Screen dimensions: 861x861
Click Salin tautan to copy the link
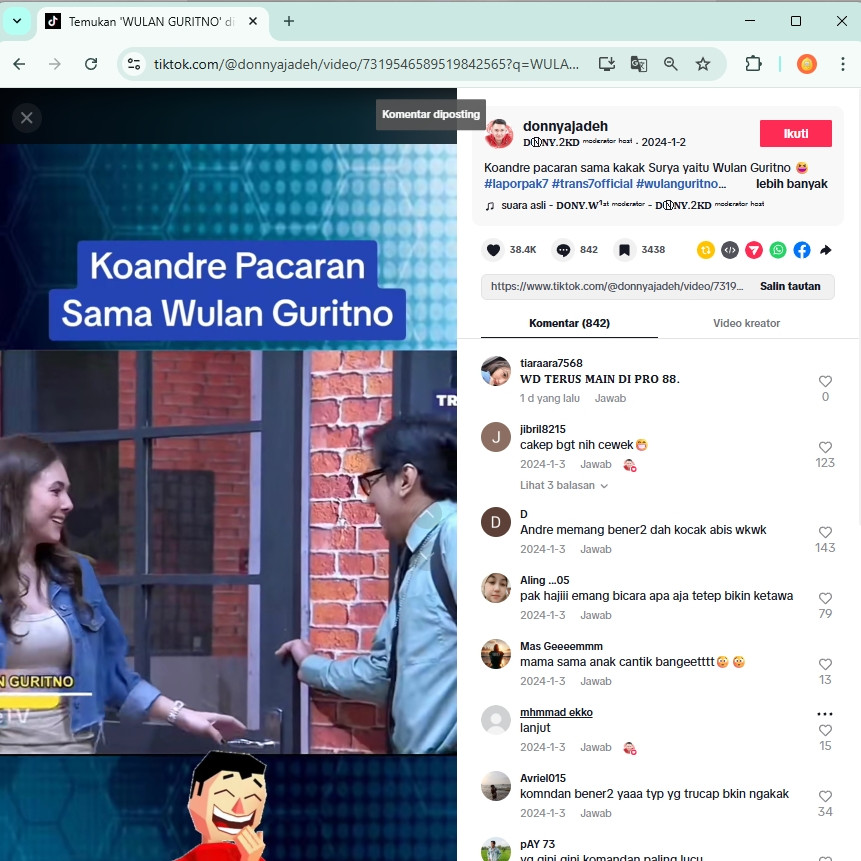coord(790,286)
